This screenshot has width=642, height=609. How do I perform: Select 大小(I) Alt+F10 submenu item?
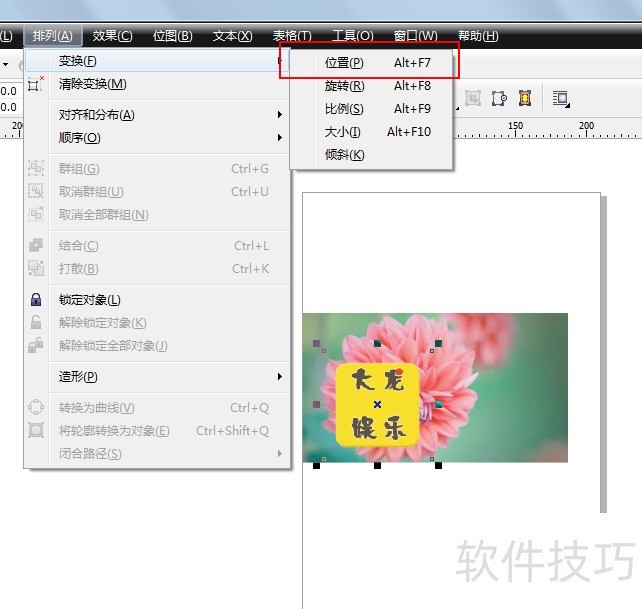tap(371, 131)
